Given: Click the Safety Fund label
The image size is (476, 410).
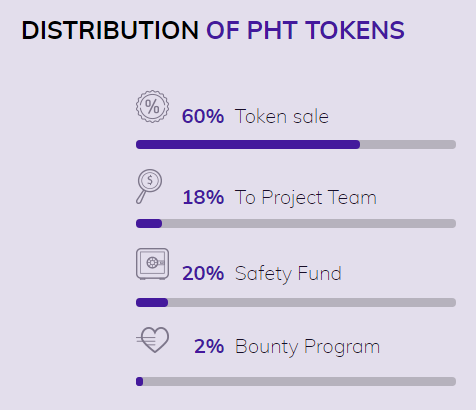Looking at the screenshot, I should pos(288,274).
